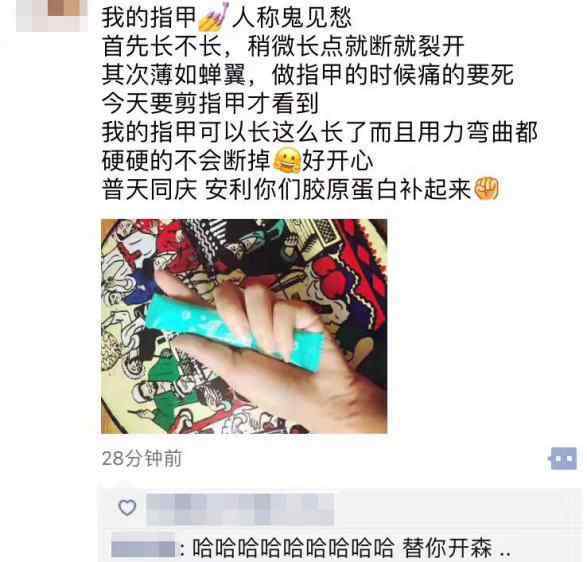Open the blurred liker names beside heart
Image resolution: width=587 pixels, height=562 pixels.
pyautogui.click(x=240, y=509)
